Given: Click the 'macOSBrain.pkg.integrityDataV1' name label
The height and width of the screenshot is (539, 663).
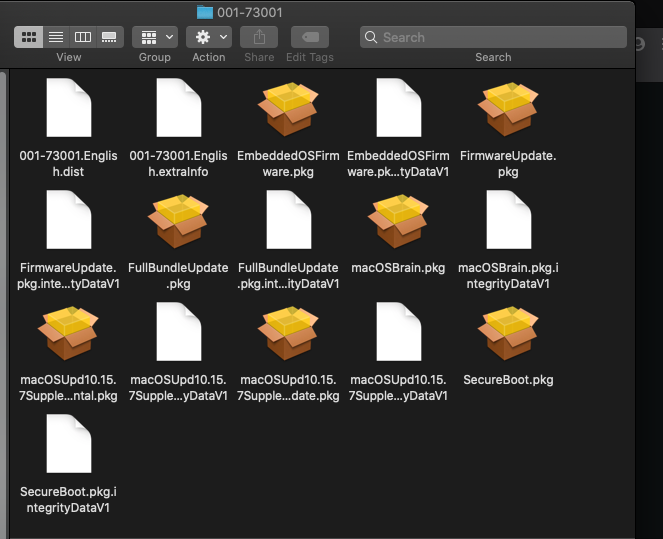Looking at the screenshot, I should pyautogui.click(x=508, y=276).
